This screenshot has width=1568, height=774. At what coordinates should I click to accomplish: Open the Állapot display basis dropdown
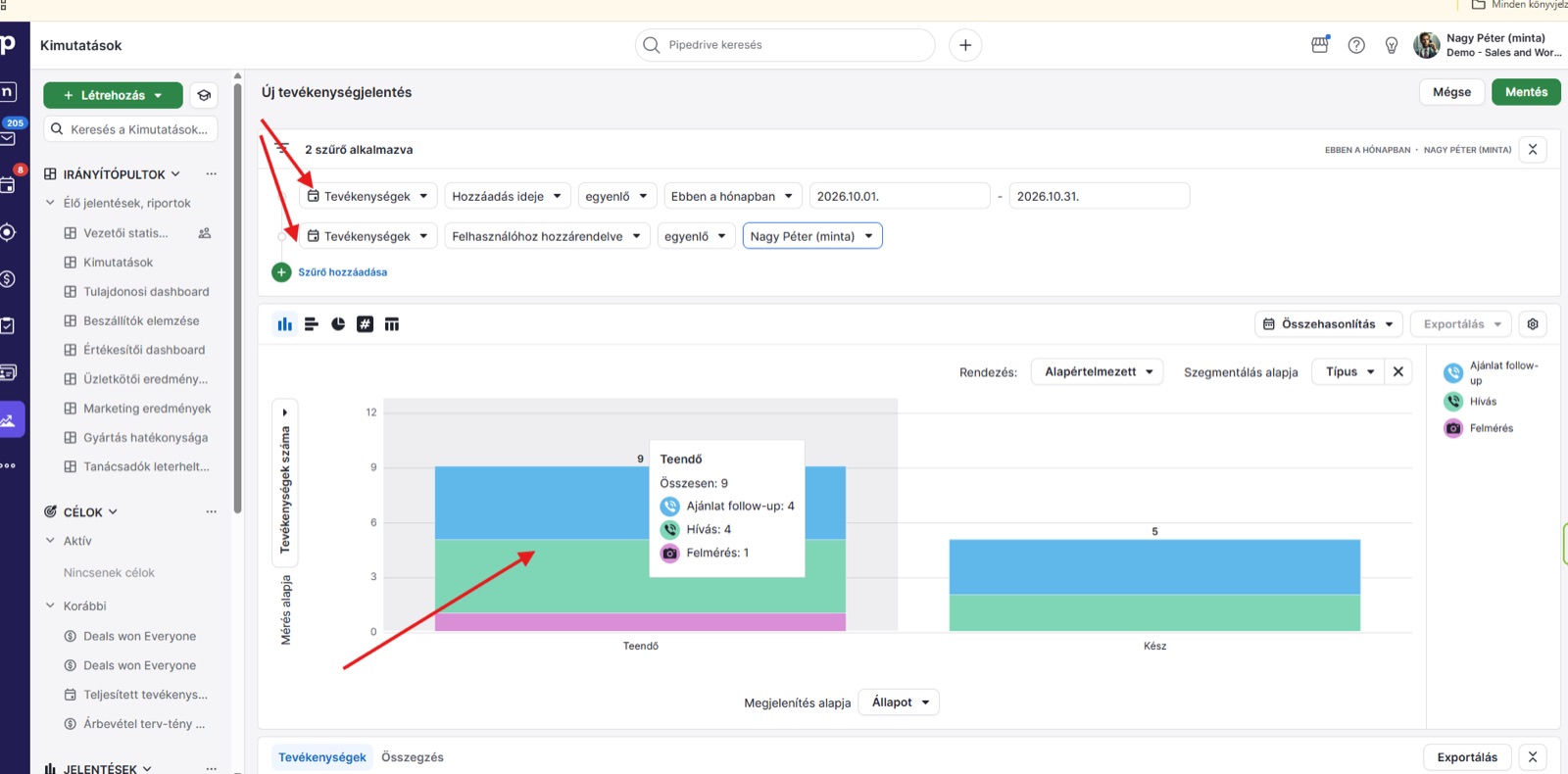click(x=899, y=702)
